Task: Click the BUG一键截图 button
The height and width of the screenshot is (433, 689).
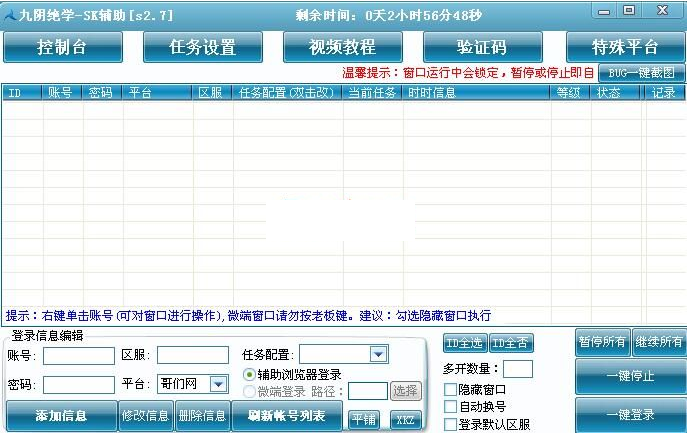Action: 642,73
